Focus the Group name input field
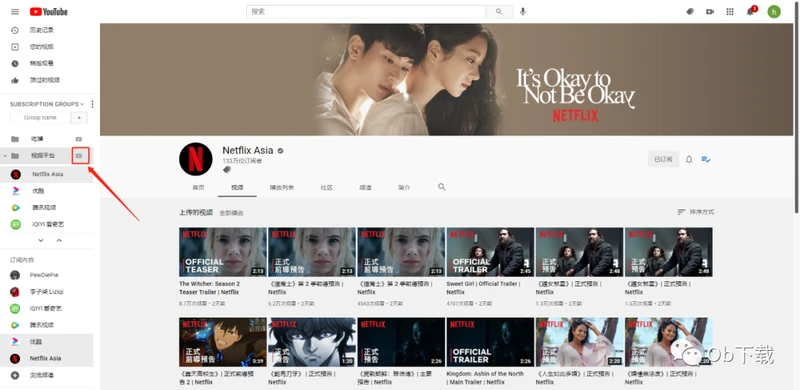Viewport: 800px width, 390px height. [x=40, y=118]
